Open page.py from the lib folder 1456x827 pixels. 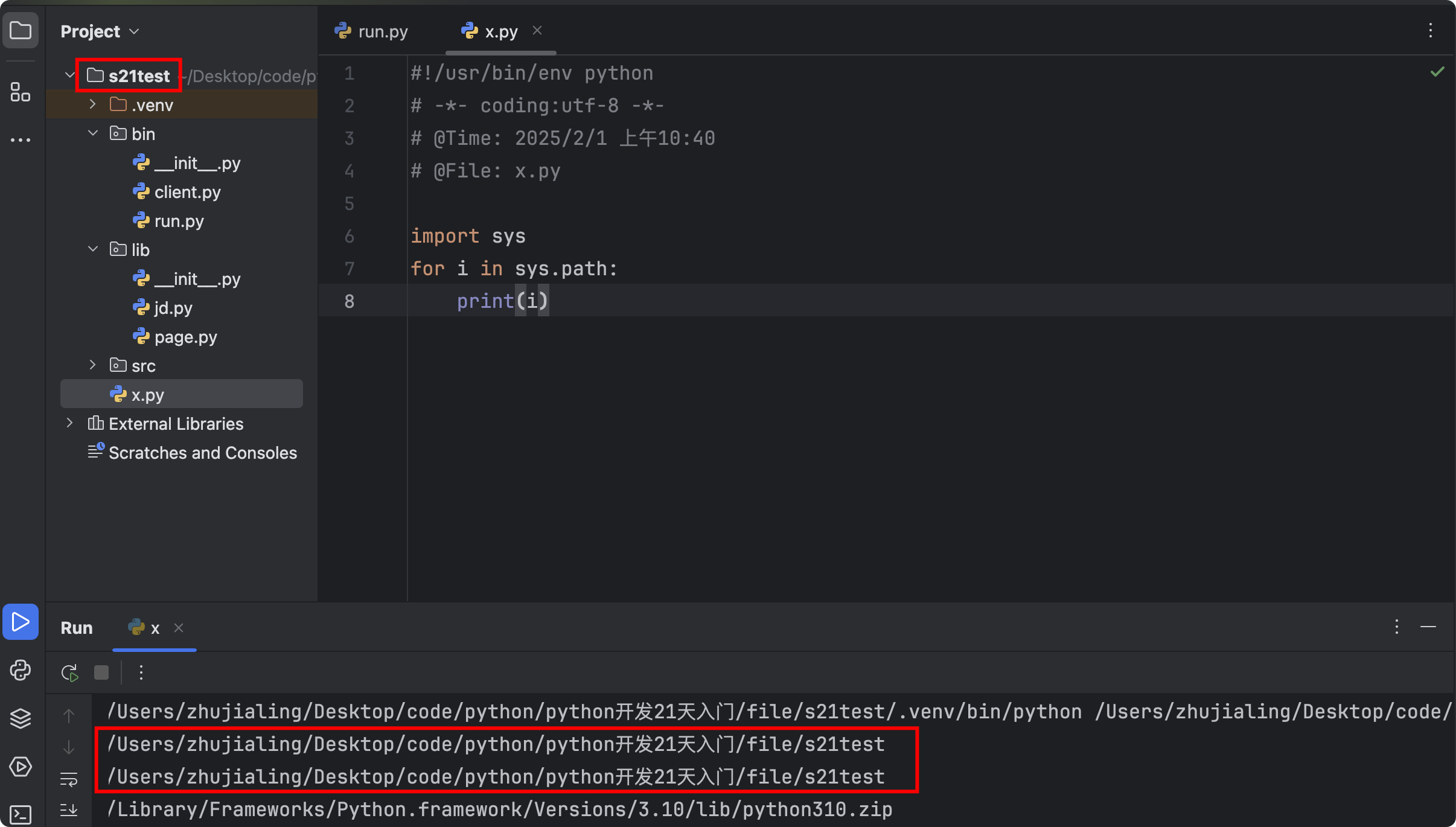[x=185, y=337]
